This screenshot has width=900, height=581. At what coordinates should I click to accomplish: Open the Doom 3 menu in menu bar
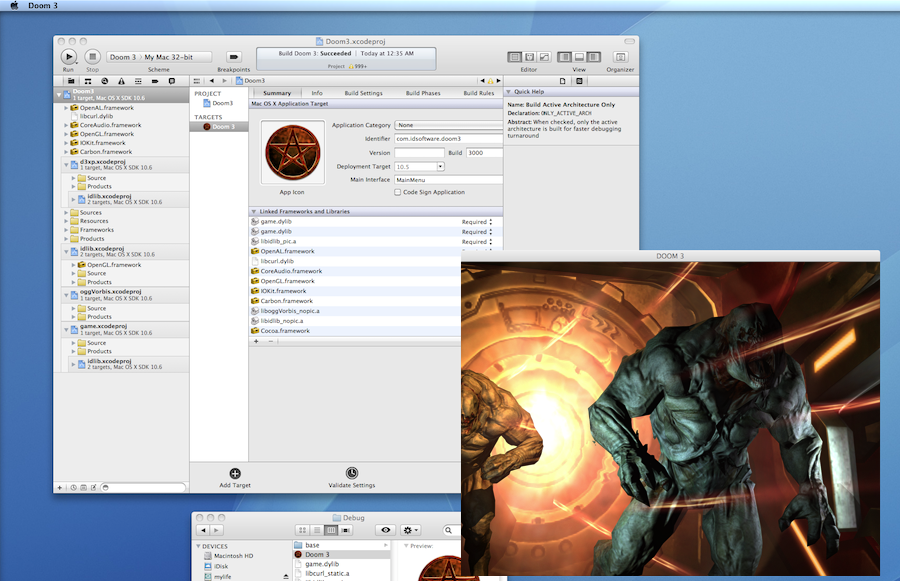coord(43,5)
